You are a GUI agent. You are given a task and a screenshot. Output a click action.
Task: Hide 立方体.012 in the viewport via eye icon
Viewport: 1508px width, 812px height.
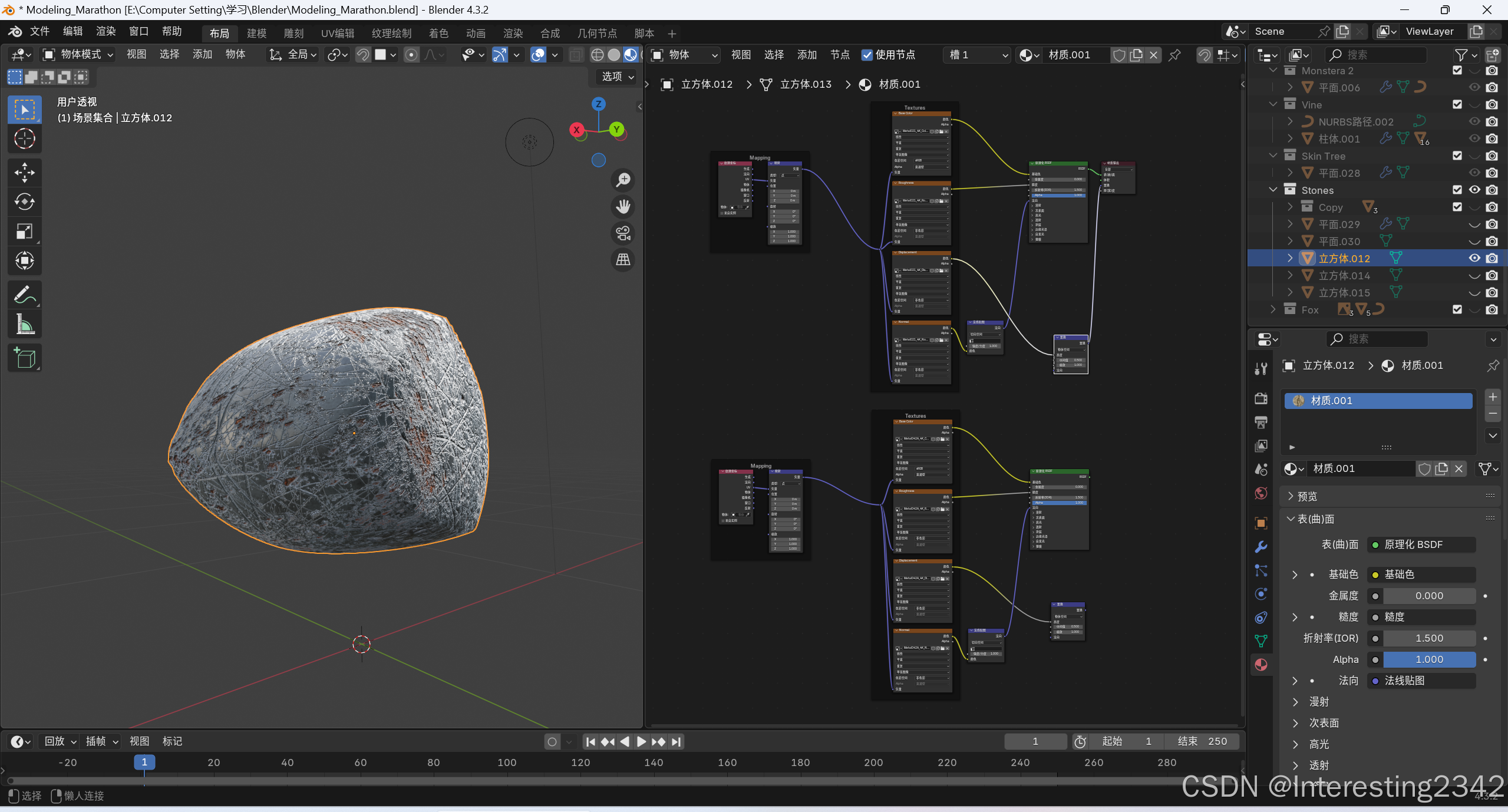click(x=1474, y=258)
